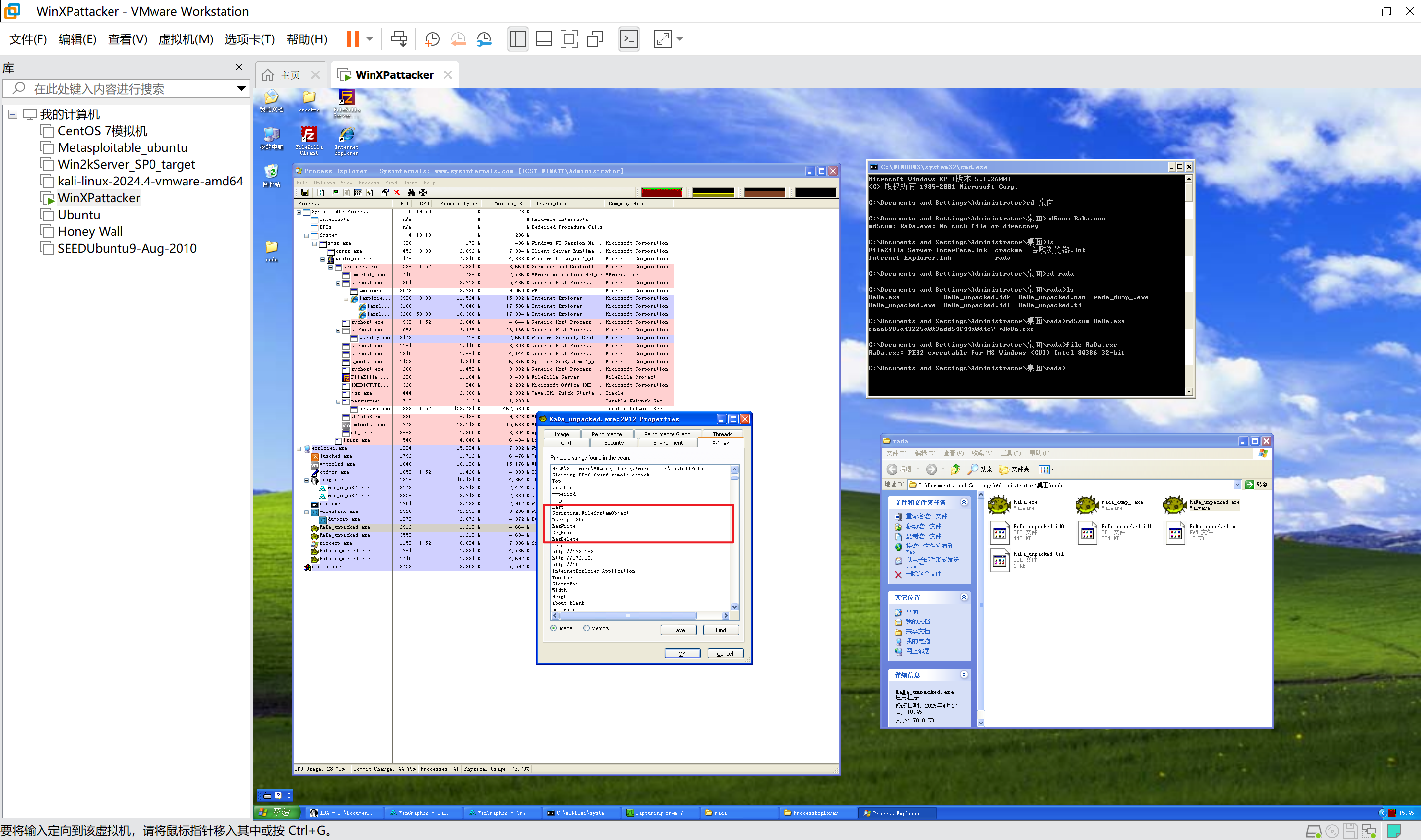
Task: Select the Memory radio button
Action: [x=587, y=628]
